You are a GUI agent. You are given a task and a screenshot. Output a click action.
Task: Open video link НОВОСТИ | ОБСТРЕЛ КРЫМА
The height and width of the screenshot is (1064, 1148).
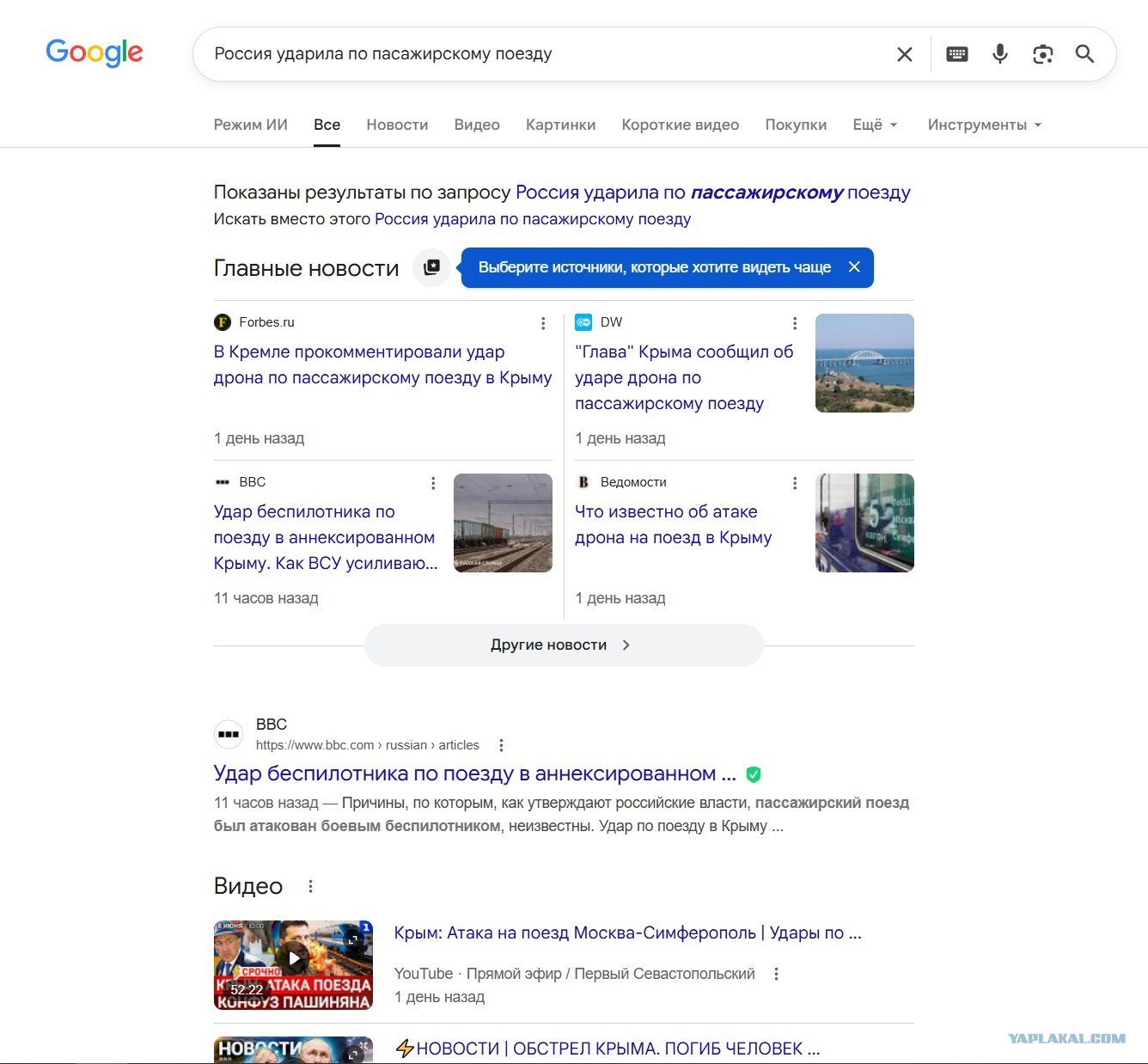pos(608,1049)
